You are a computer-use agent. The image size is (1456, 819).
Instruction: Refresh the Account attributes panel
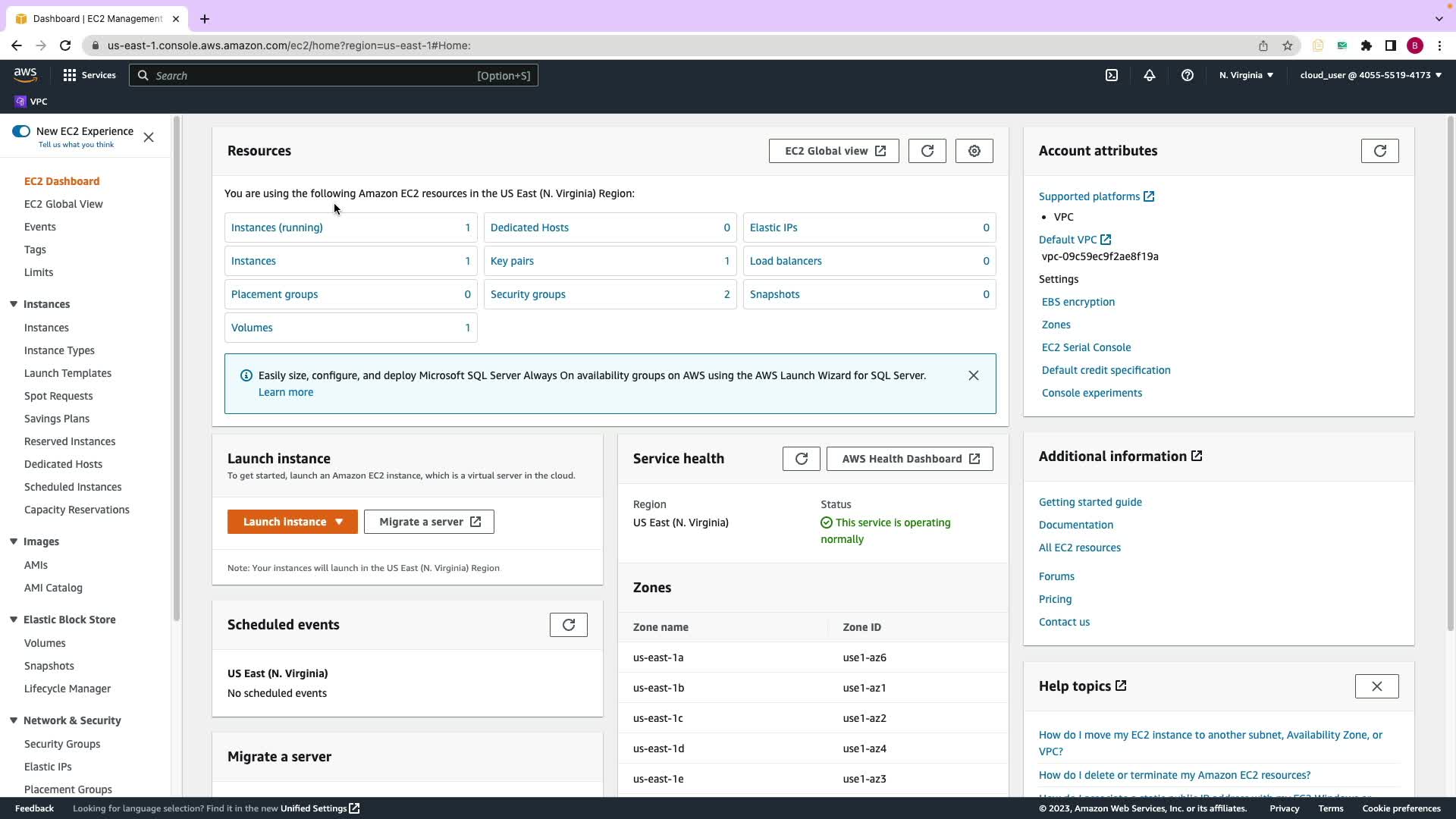pos(1379,151)
